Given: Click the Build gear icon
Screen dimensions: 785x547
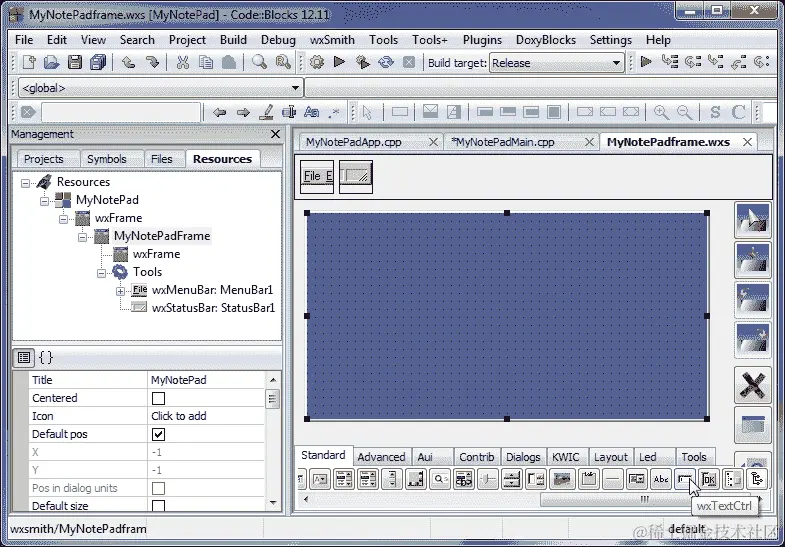Looking at the screenshot, I should point(316,63).
